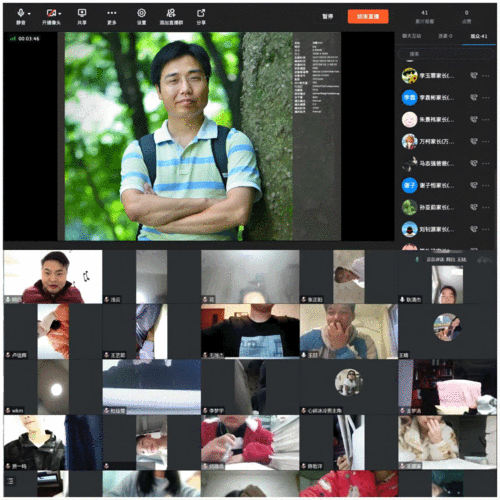The height and width of the screenshot is (500, 500).
Task: Pause the live stream with 暂停
Action: click(x=327, y=16)
